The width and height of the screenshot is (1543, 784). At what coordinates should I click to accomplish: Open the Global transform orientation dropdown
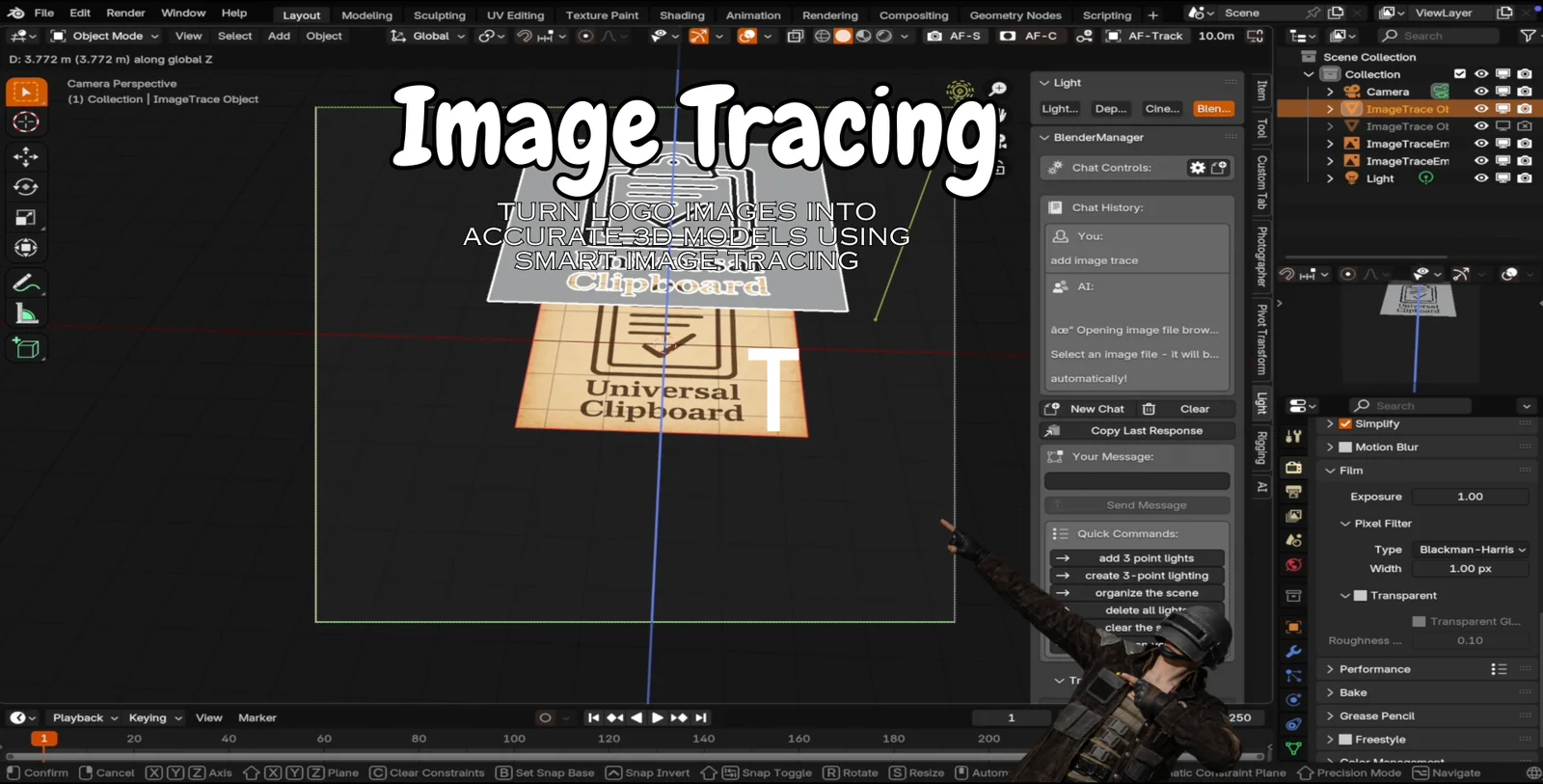(x=427, y=36)
